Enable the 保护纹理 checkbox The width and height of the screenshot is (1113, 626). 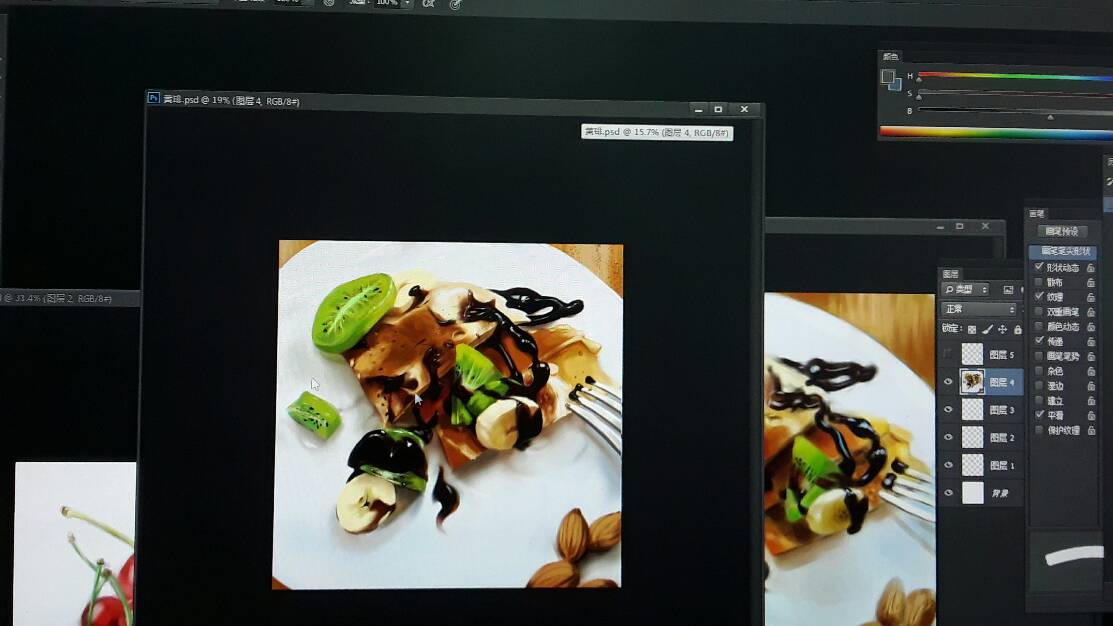(1039, 430)
